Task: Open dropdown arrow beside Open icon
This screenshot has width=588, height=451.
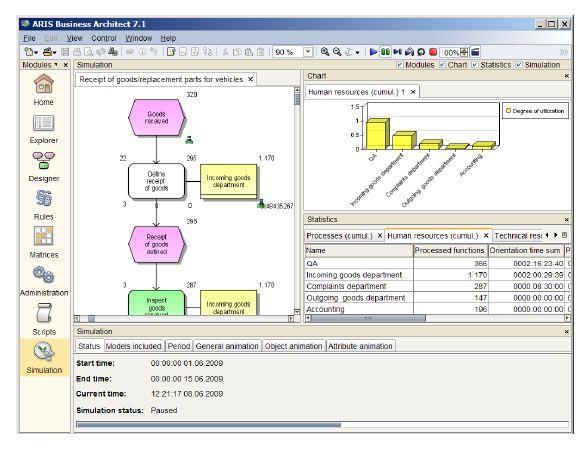Action: pos(55,52)
